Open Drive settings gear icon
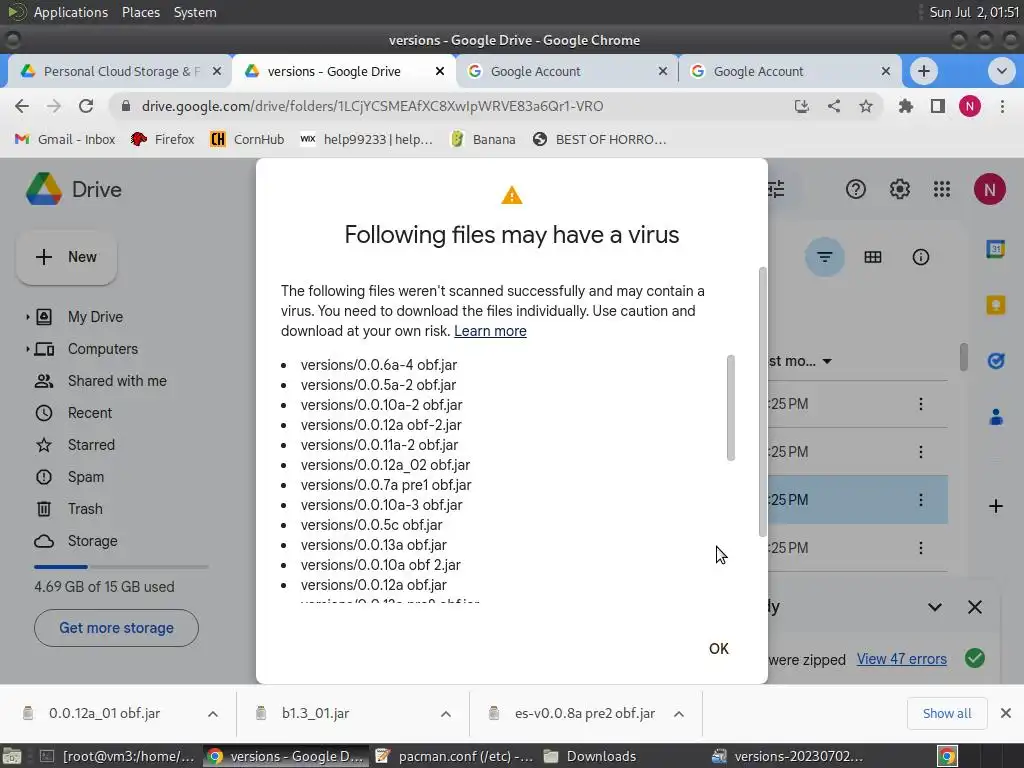 [x=899, y=189]
